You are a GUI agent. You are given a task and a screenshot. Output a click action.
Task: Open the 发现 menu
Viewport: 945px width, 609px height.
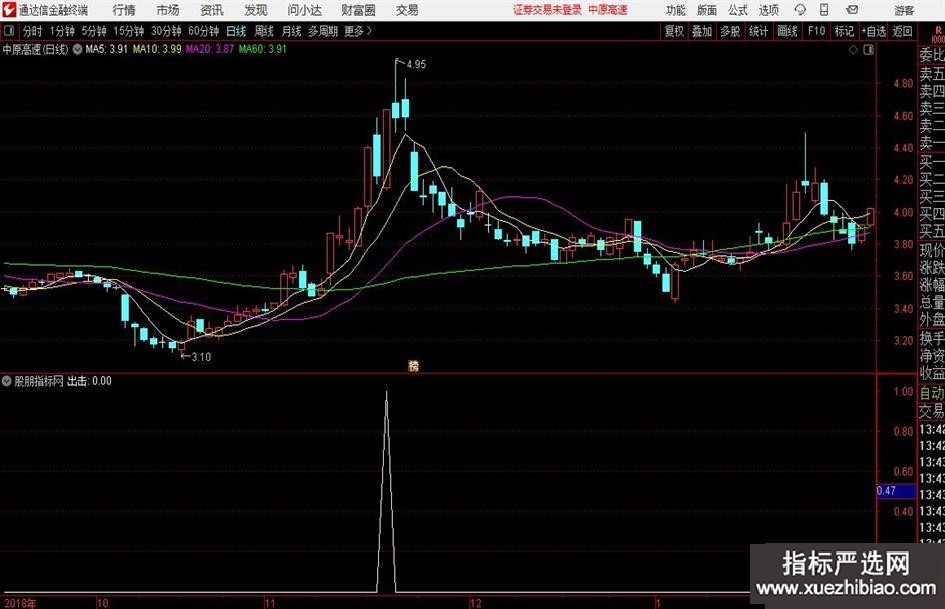(256, 10)
